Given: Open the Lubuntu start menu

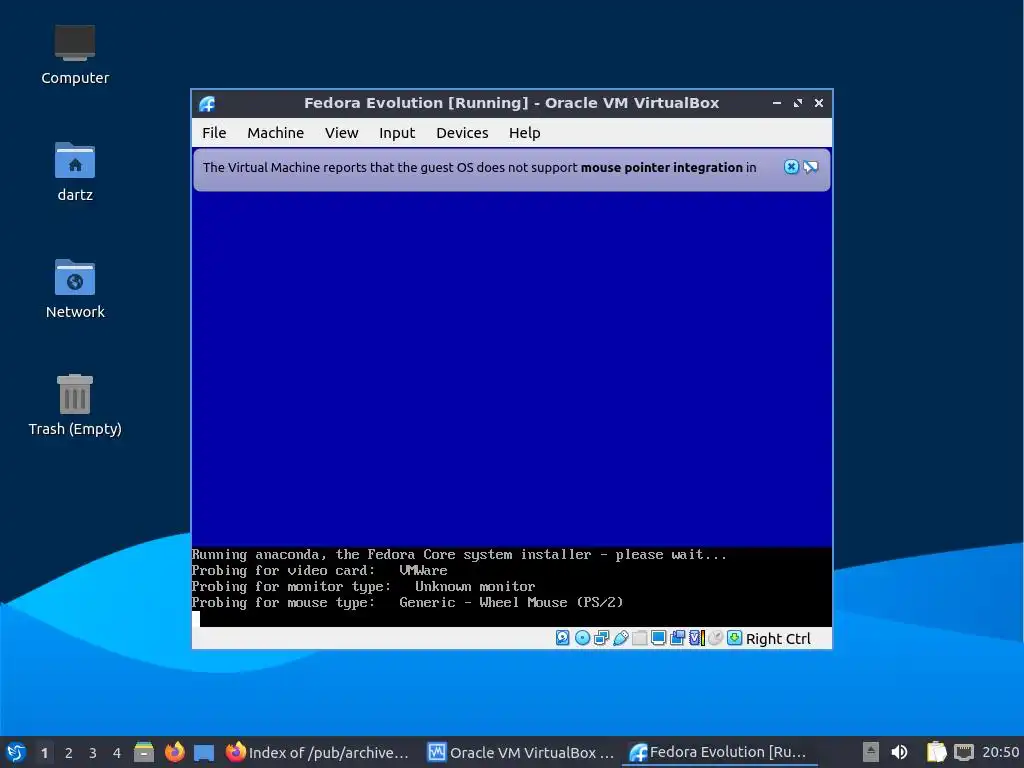Looking at the screenshot, I should point(16,752).
